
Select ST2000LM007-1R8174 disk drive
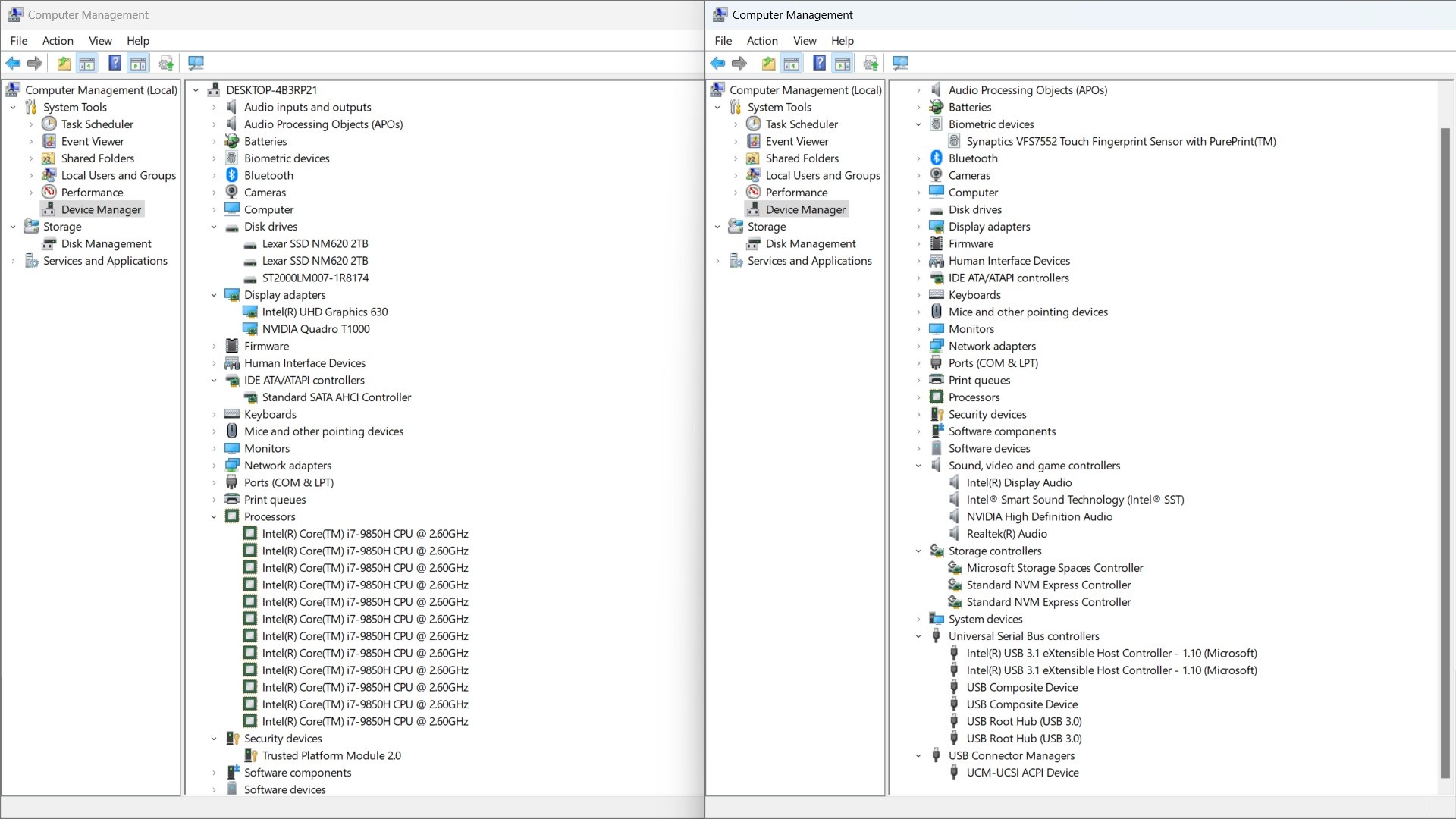click(x=315, y=278)
